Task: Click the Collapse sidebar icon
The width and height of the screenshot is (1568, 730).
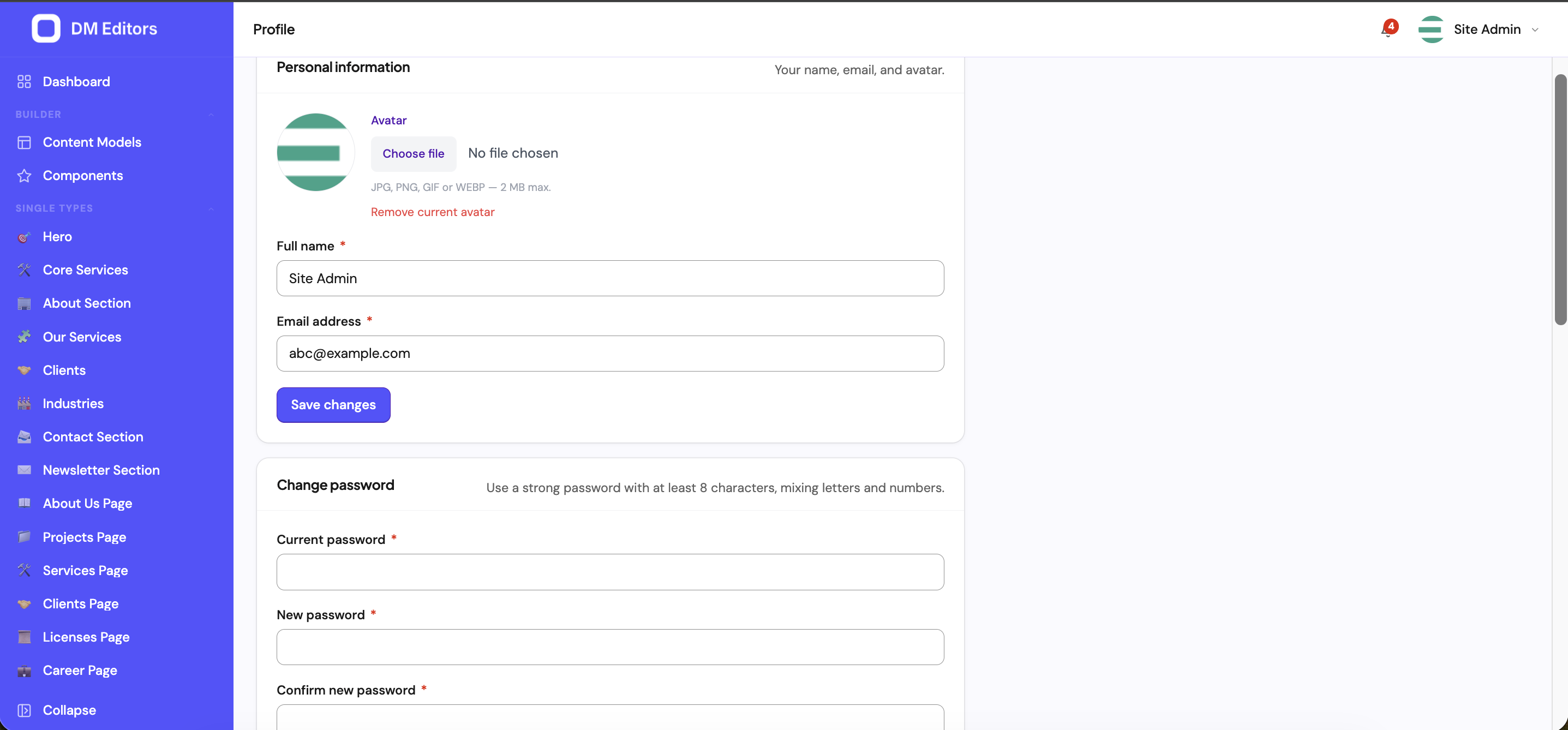Action: coord(25,710)
